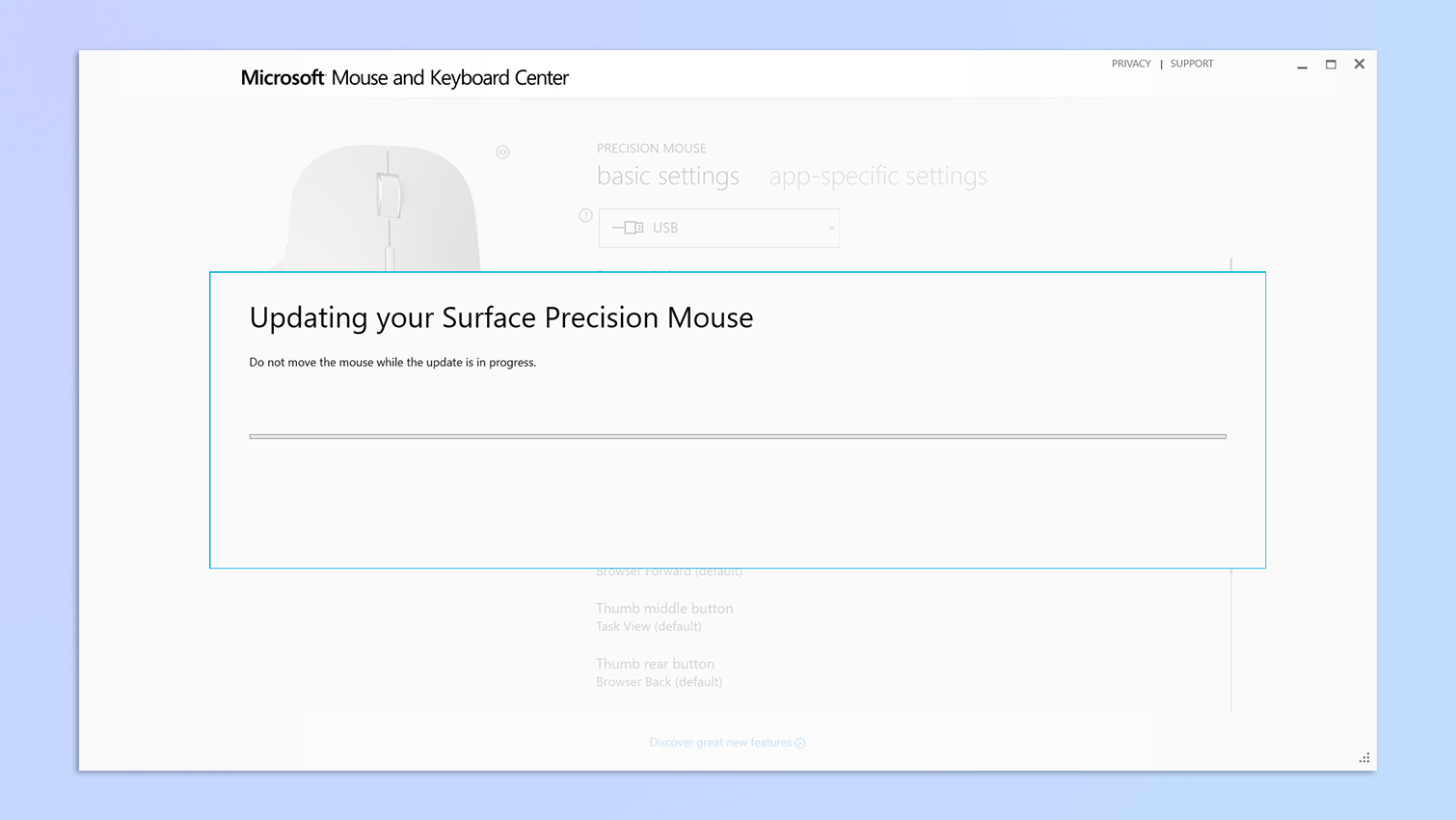
Task: Click the resize grip in the bottom-right corner
Action: [x=1364, y=757]
